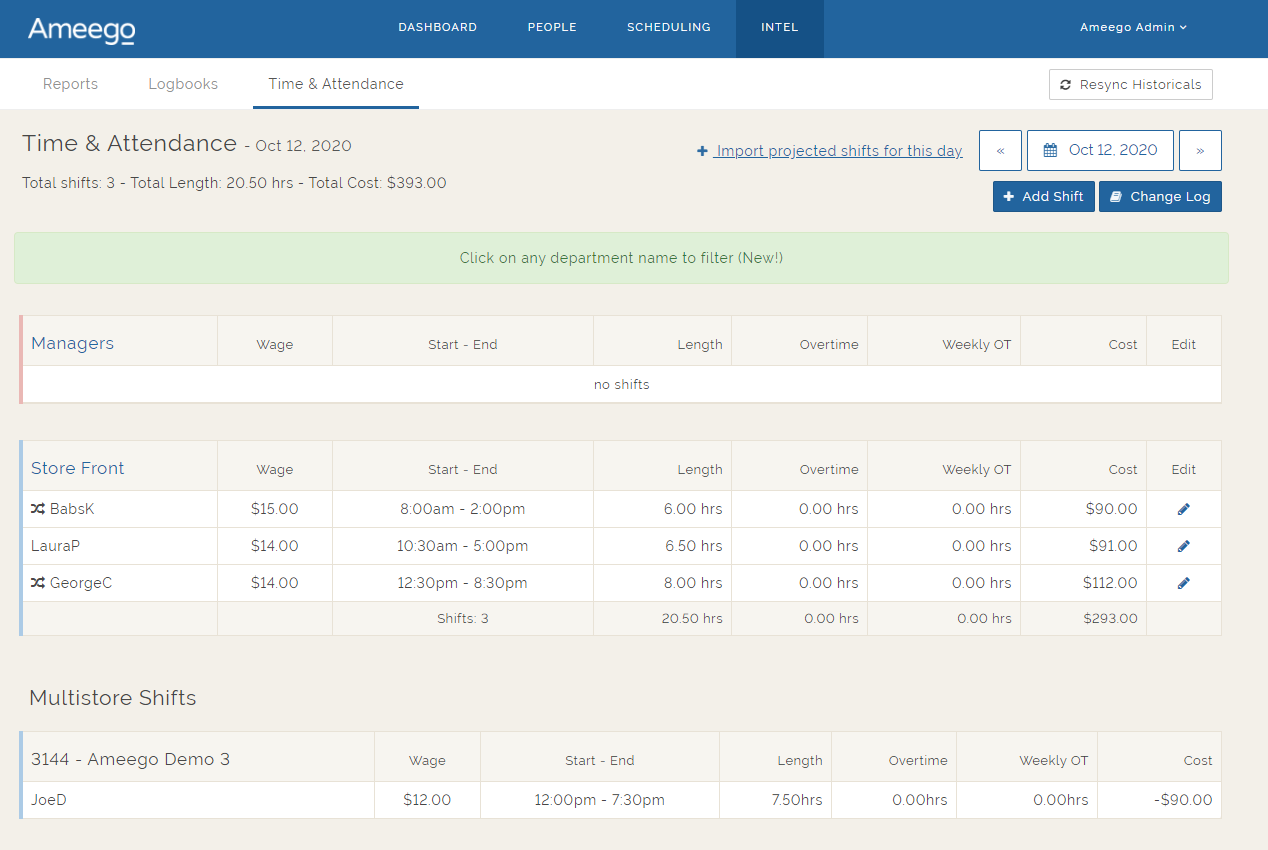
Task: Click the Ameego logo
Action: (81, 29)
